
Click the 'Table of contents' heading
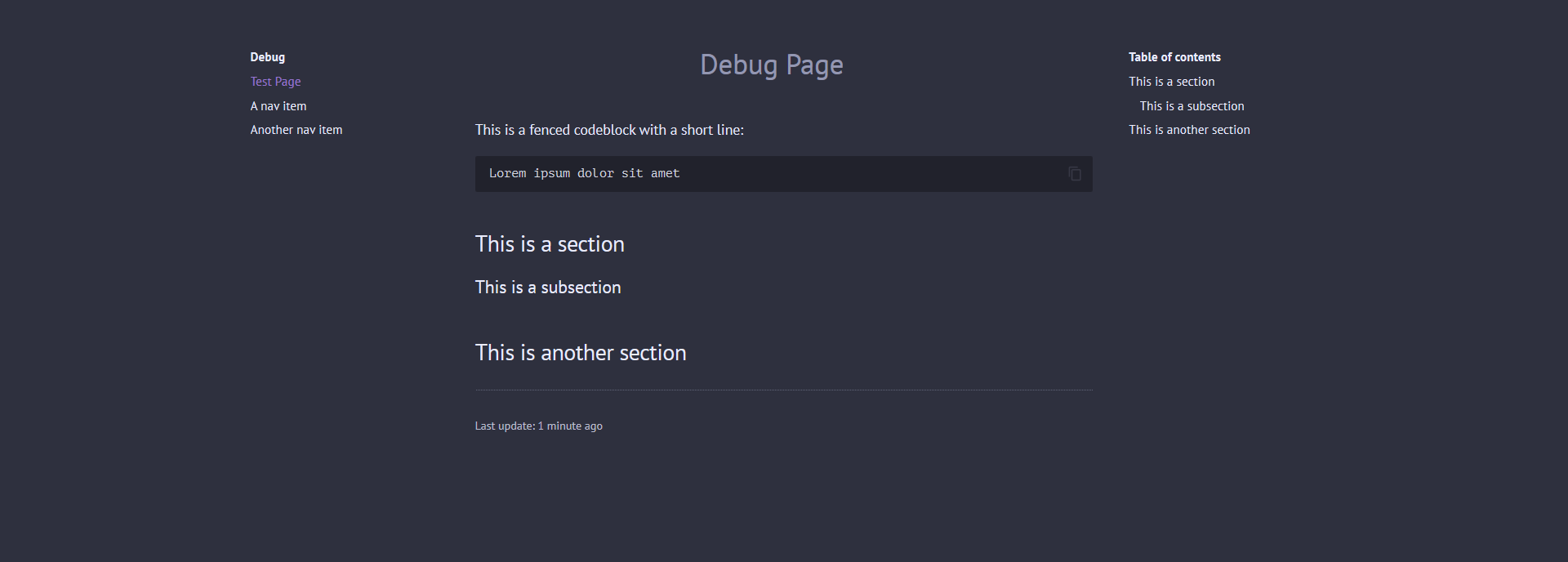(x=1174, y=57)
